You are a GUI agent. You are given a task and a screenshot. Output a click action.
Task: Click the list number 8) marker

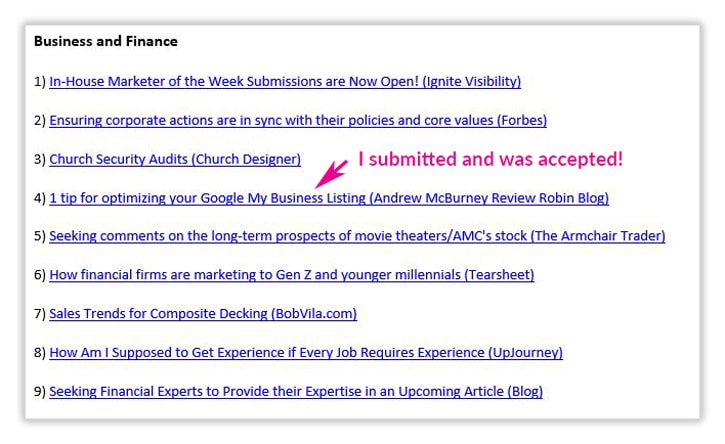click(40, 352)
